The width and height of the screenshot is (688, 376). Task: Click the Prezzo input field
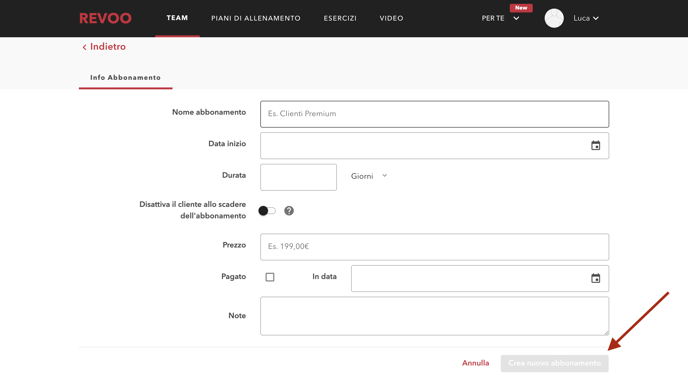tap(434, 247)
